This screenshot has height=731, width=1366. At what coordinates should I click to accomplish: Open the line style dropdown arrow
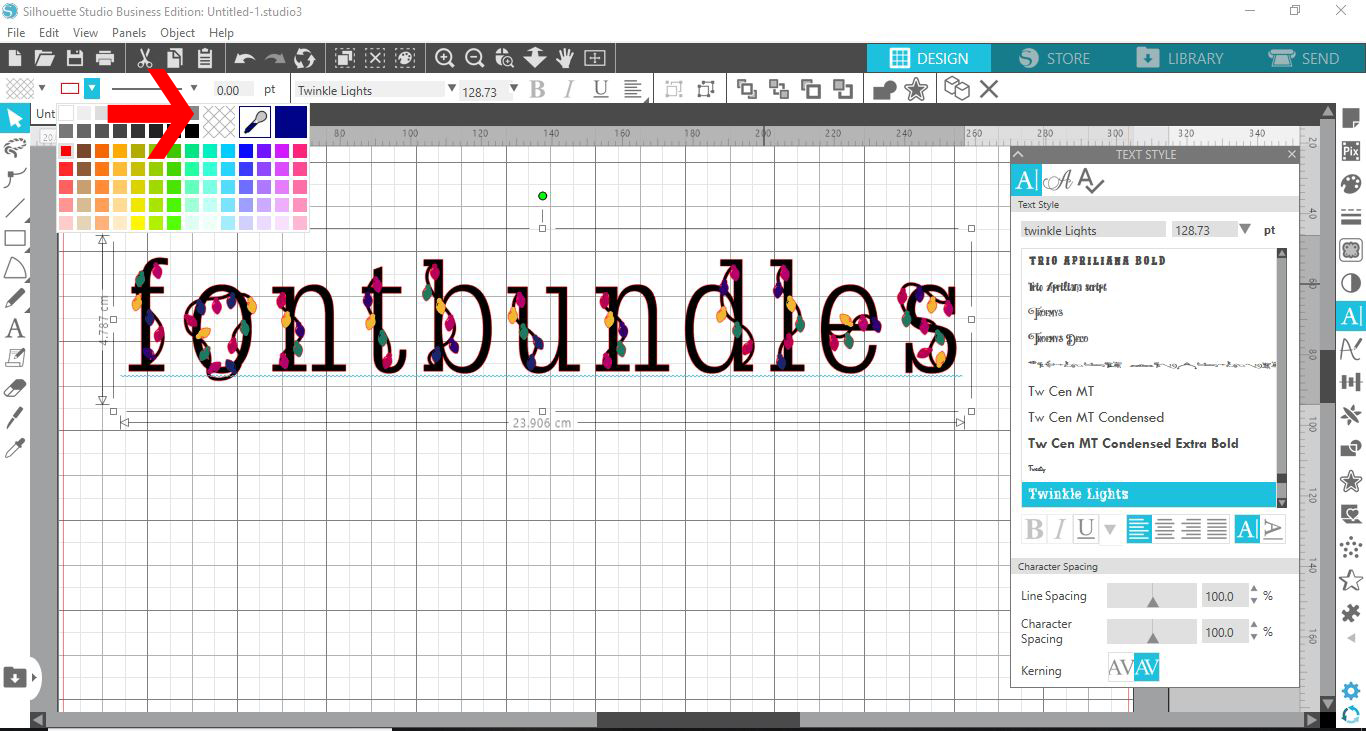(x=194, y=88)
